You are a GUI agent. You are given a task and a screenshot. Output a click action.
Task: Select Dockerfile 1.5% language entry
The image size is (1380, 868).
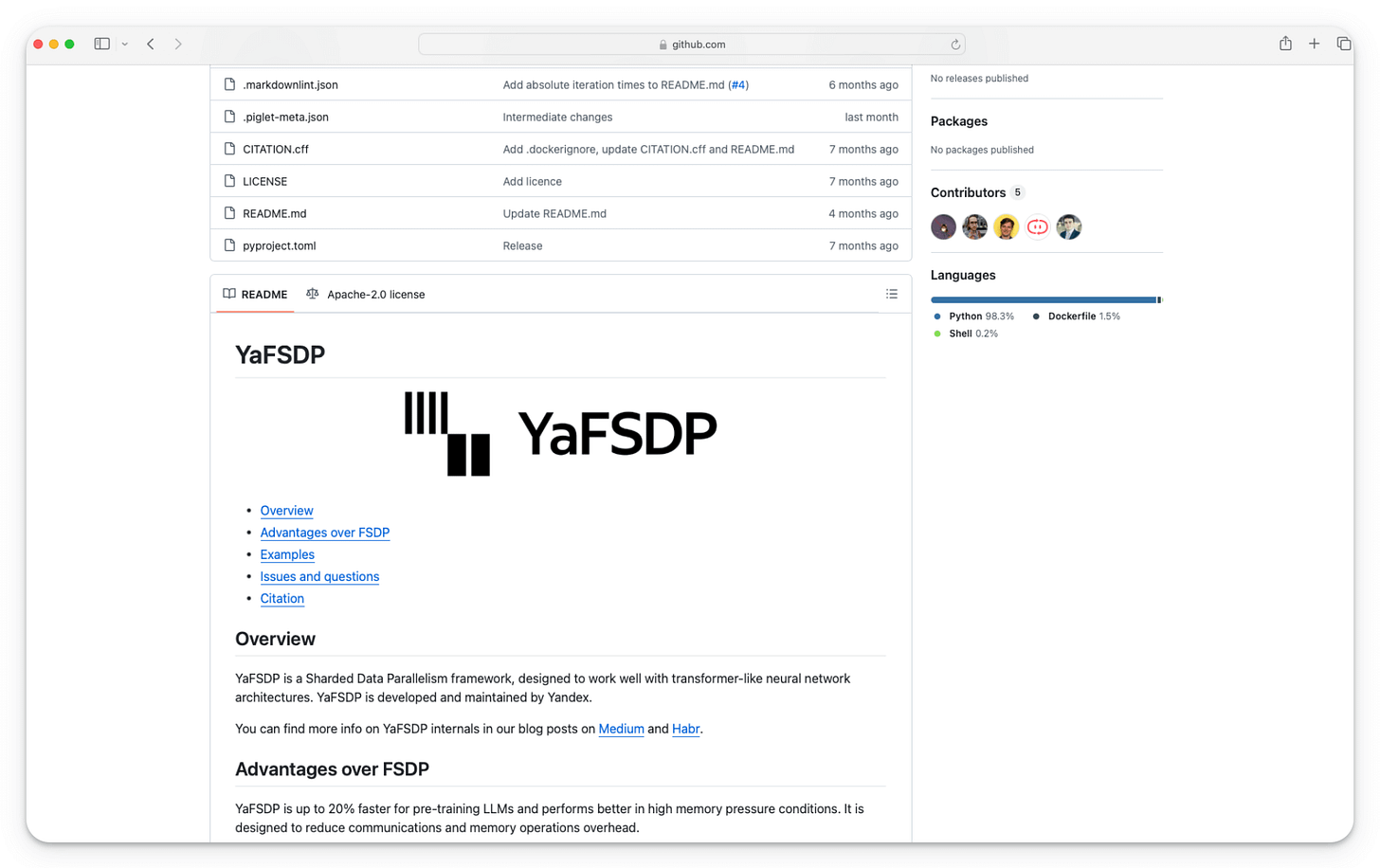1076,316
